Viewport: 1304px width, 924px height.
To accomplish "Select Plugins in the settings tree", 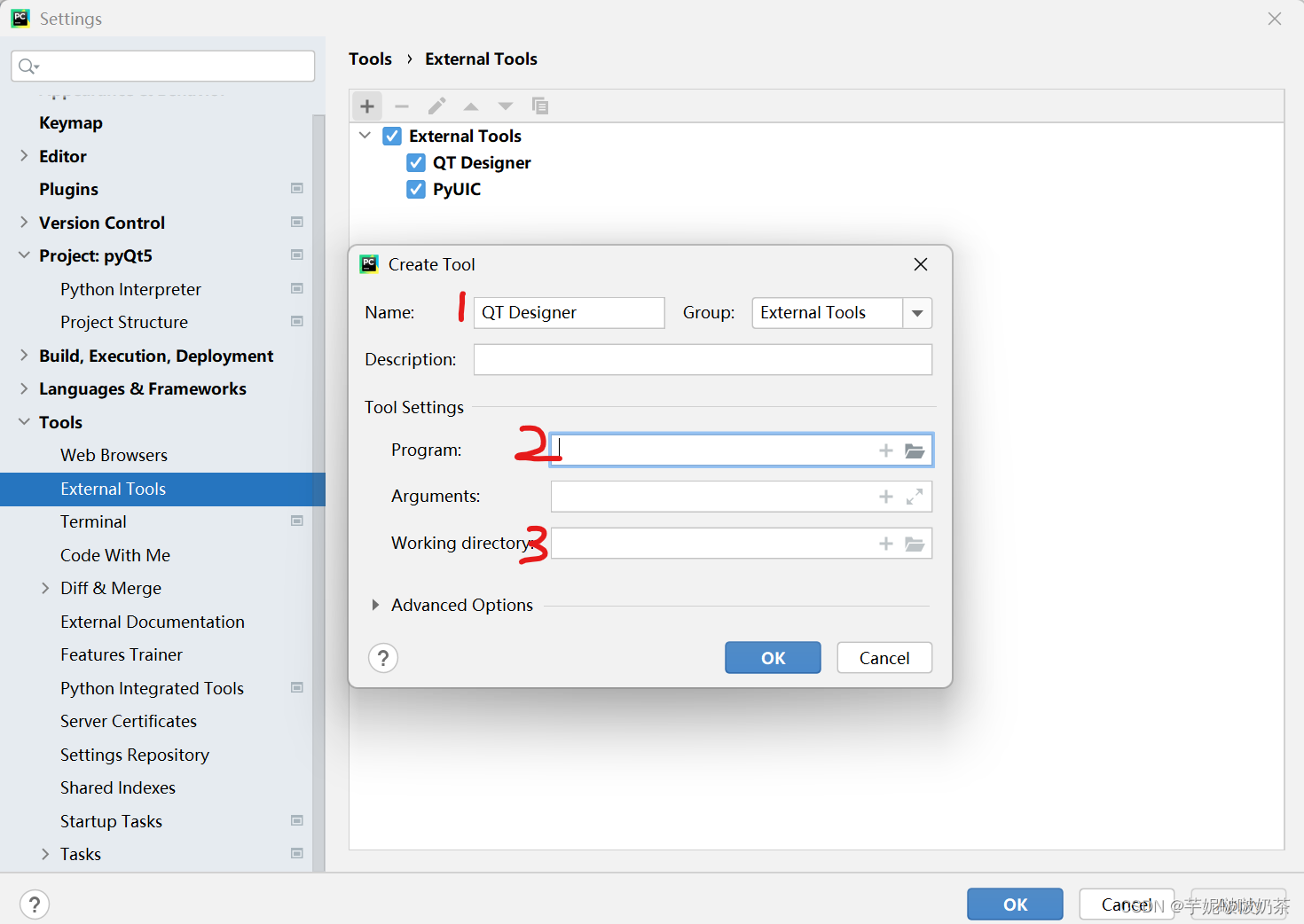I will pos(68,189).
